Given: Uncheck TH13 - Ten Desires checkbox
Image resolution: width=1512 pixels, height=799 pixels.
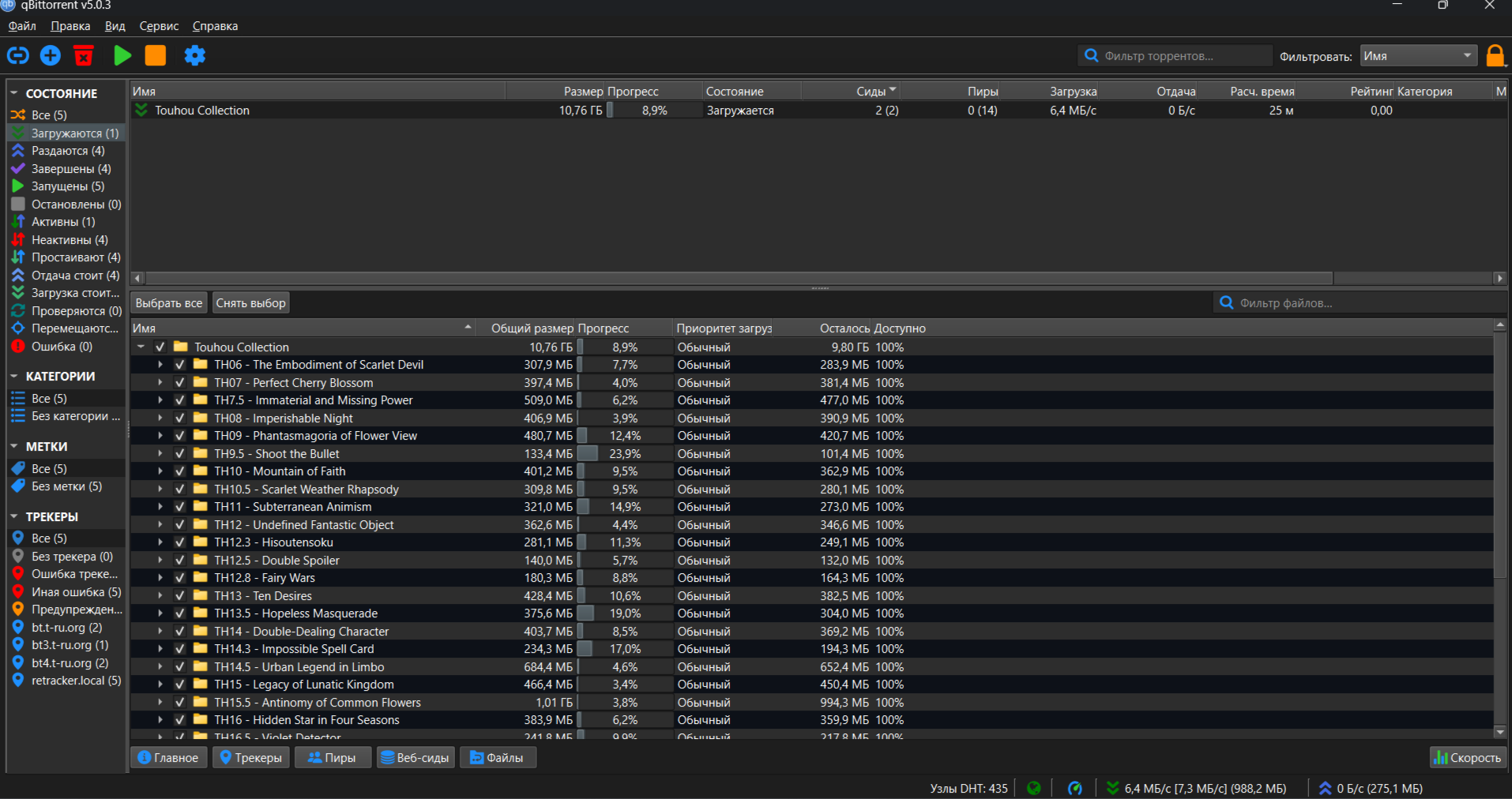Looking at the screenshot, I should click(180, 595).
